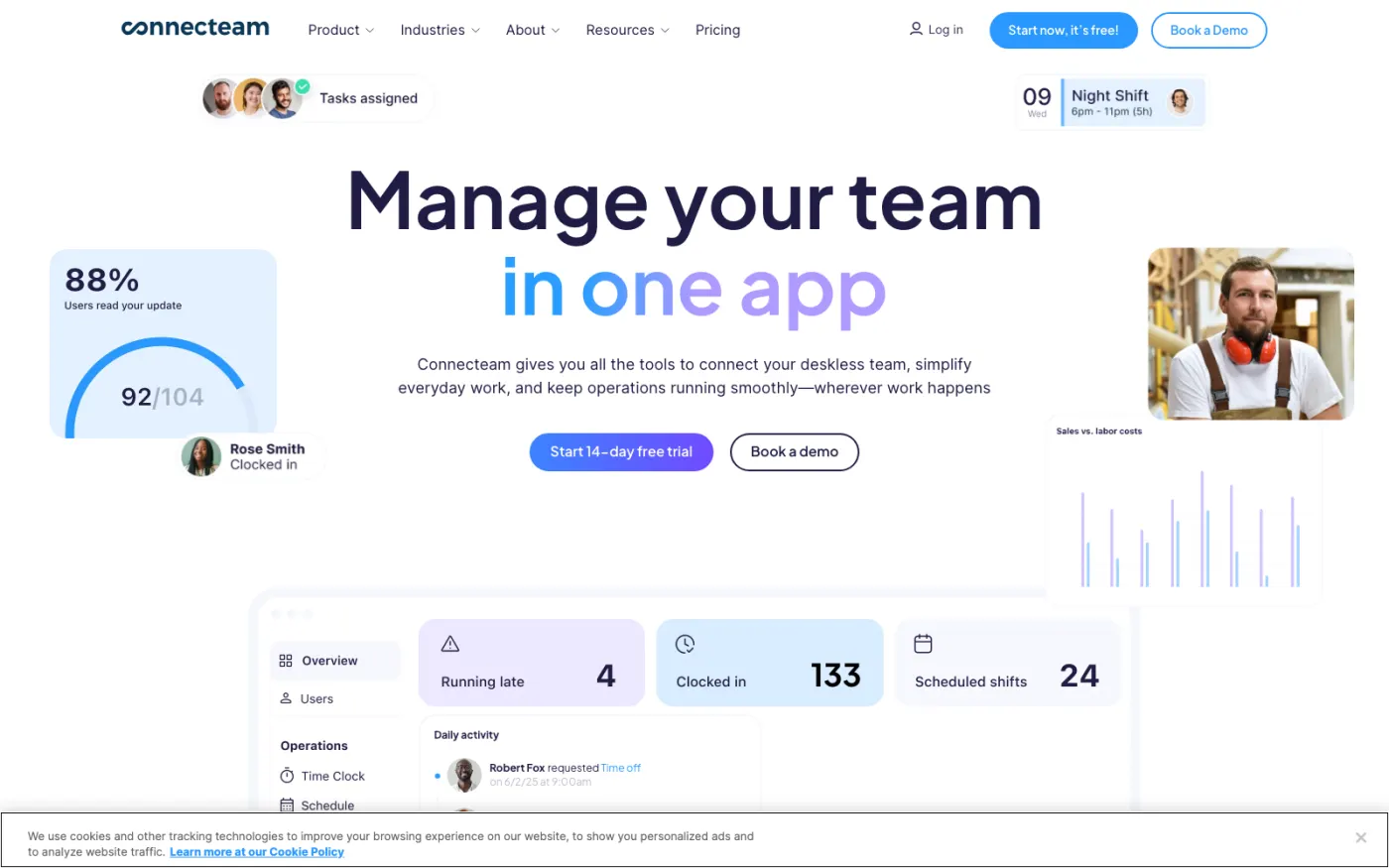
Task: Click the Clocked in 133 card
Action: [x=770, y=663]
